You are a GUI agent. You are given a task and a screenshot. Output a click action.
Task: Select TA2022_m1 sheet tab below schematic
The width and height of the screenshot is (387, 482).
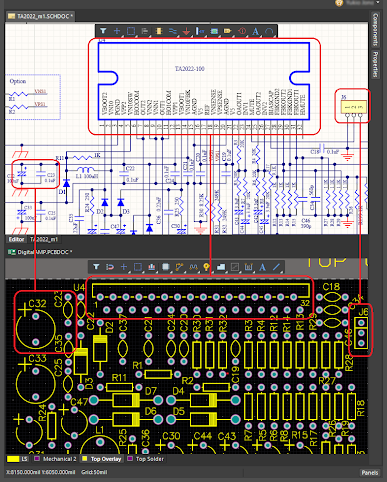44,239
